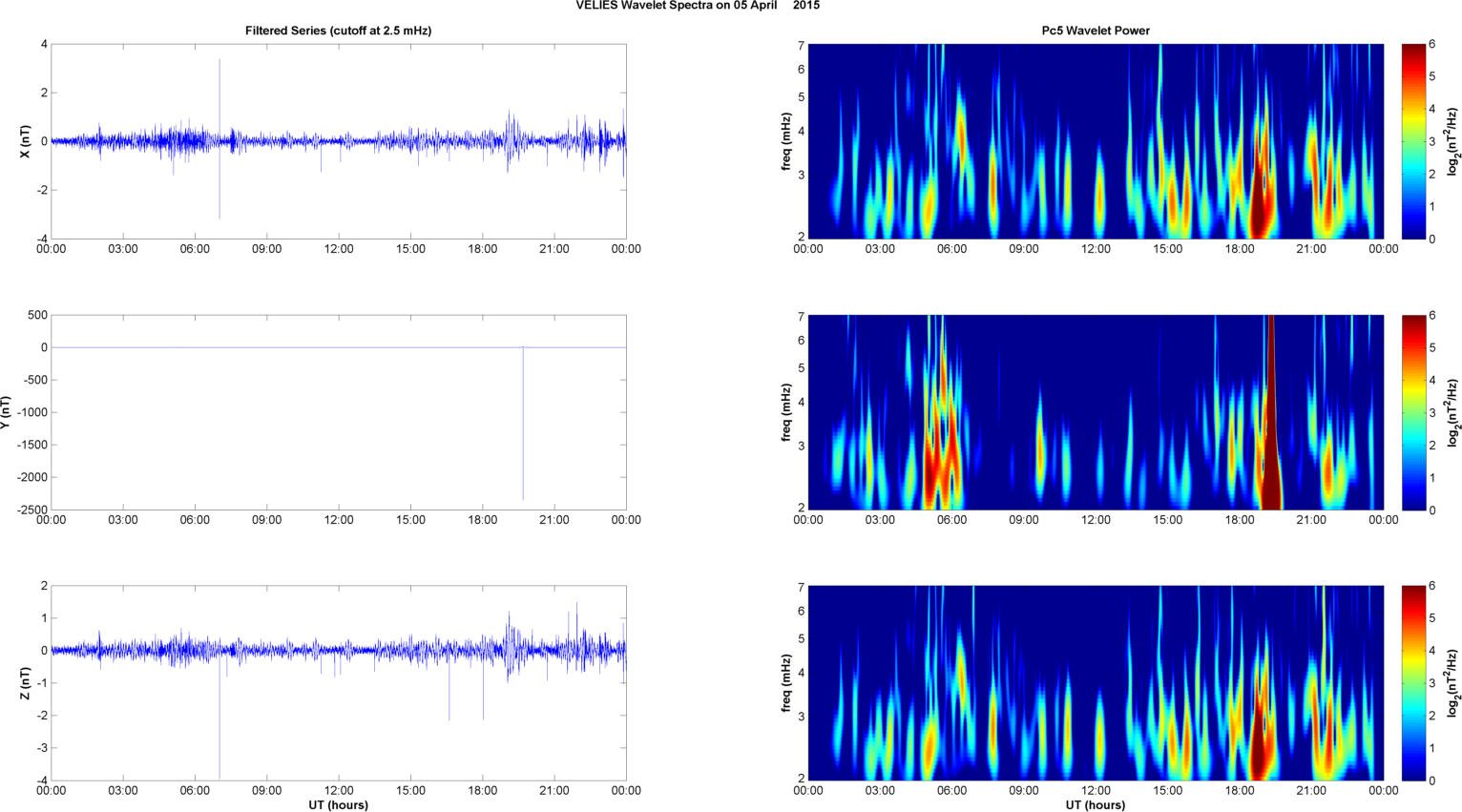Click the '-500' tick label
This screenshot has height=812, width=1462.
[34, 380]
